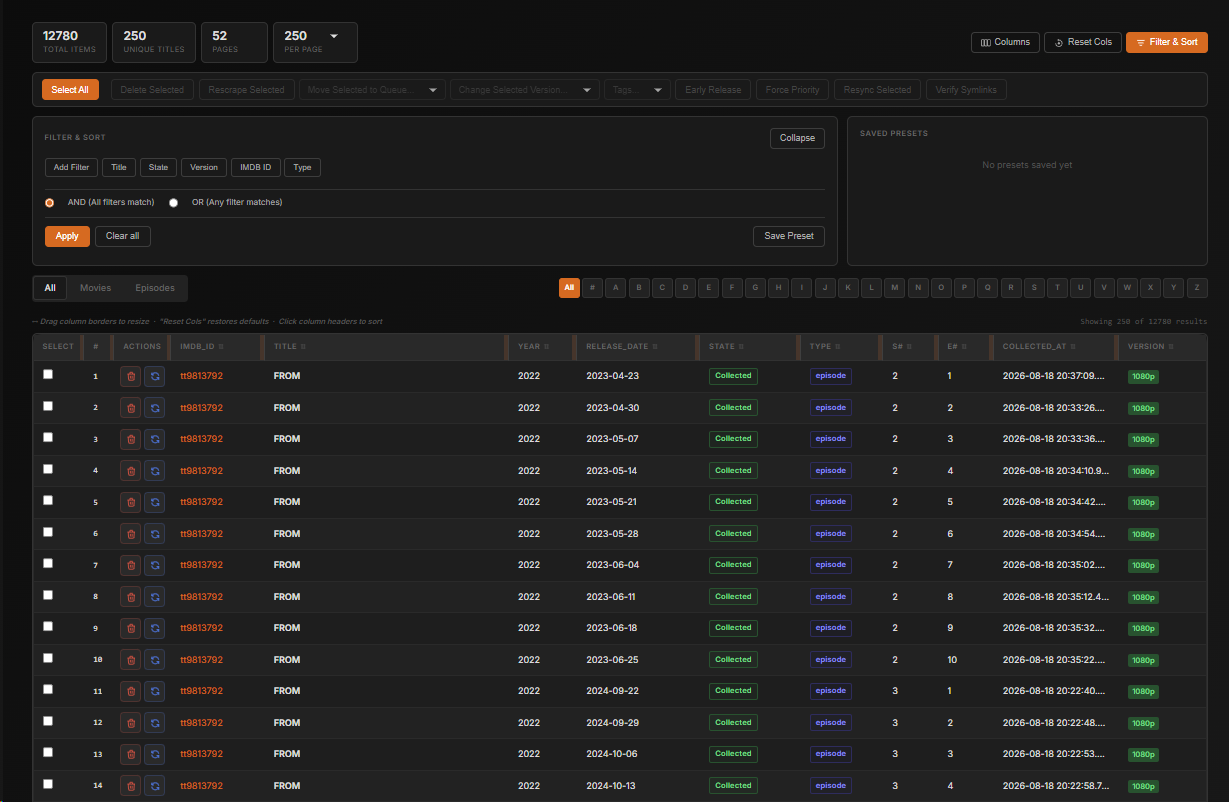The image size is (1229, 802).
Task: Click the refresh icon in row 9
Action: [155, 628]
